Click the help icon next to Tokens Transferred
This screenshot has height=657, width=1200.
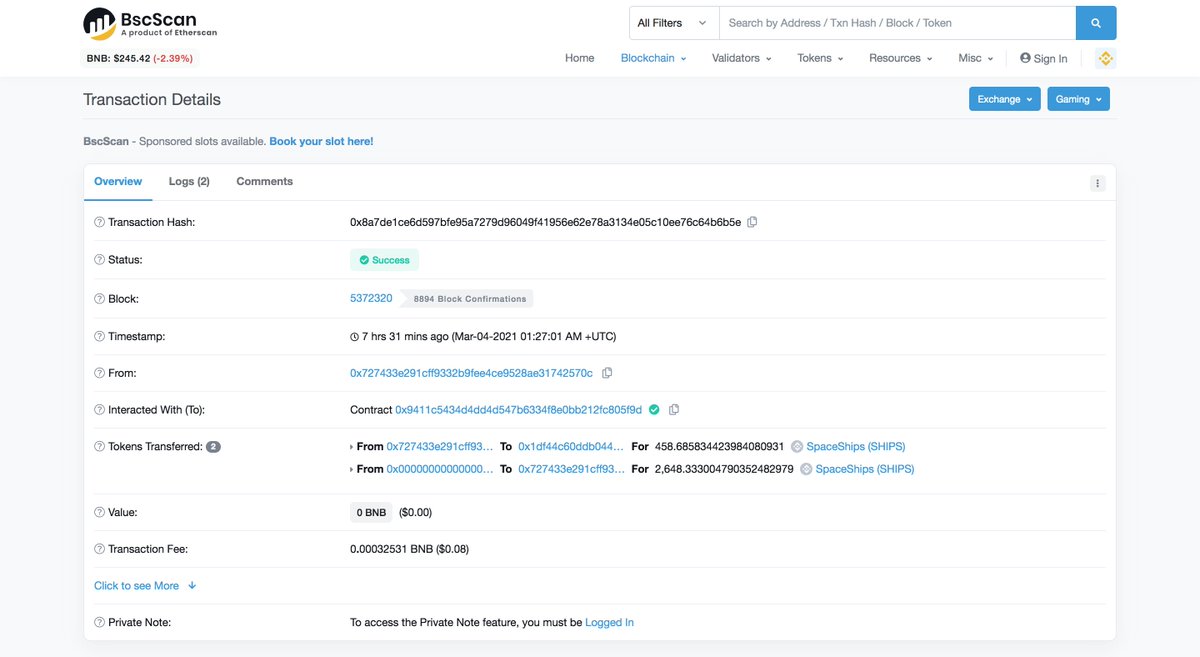tap(99, 447)
